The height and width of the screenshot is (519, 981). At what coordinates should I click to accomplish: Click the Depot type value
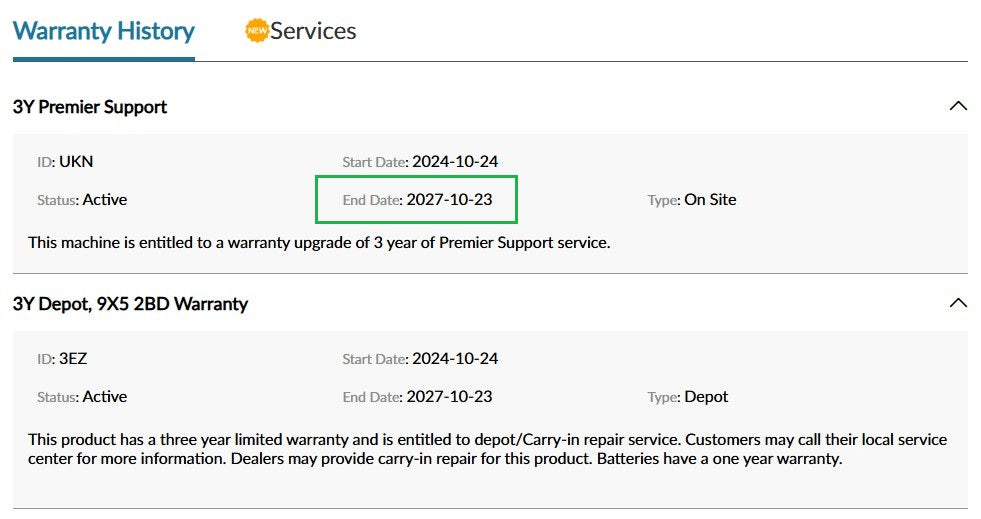(x=706, y=397)
